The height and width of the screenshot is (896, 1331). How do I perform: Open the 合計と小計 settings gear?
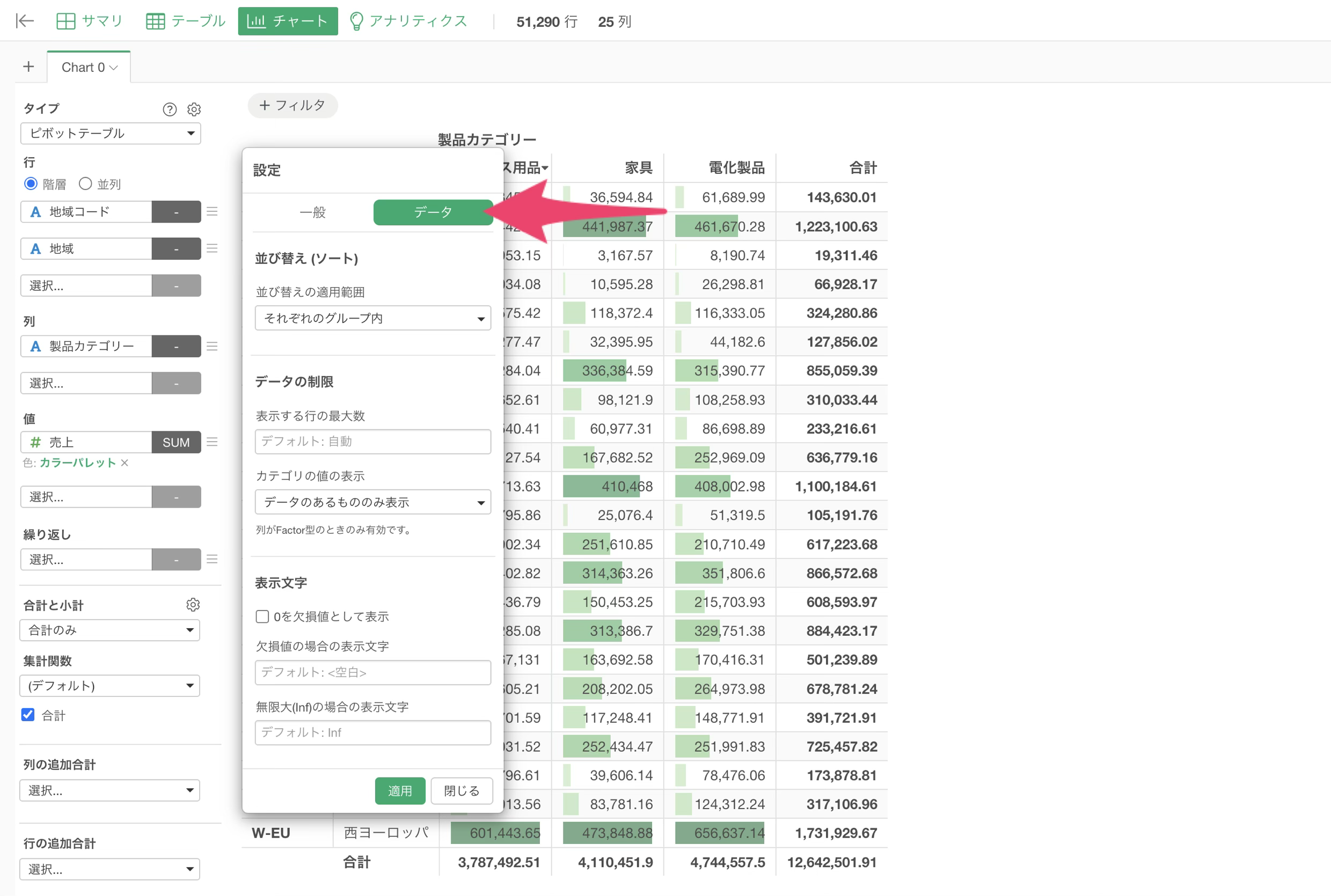[x=193, y=605]
